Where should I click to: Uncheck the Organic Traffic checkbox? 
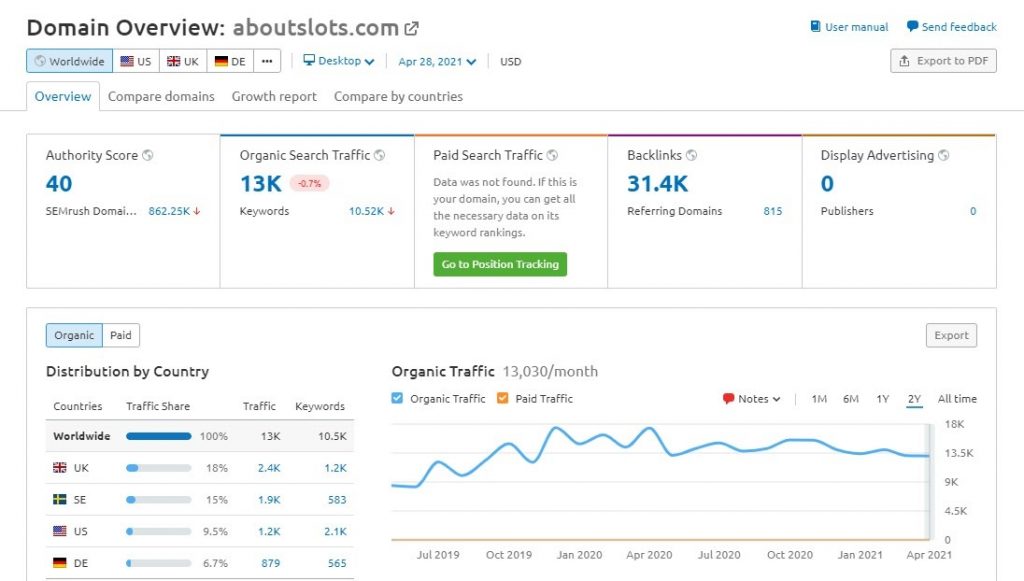(x=398, y=399)
